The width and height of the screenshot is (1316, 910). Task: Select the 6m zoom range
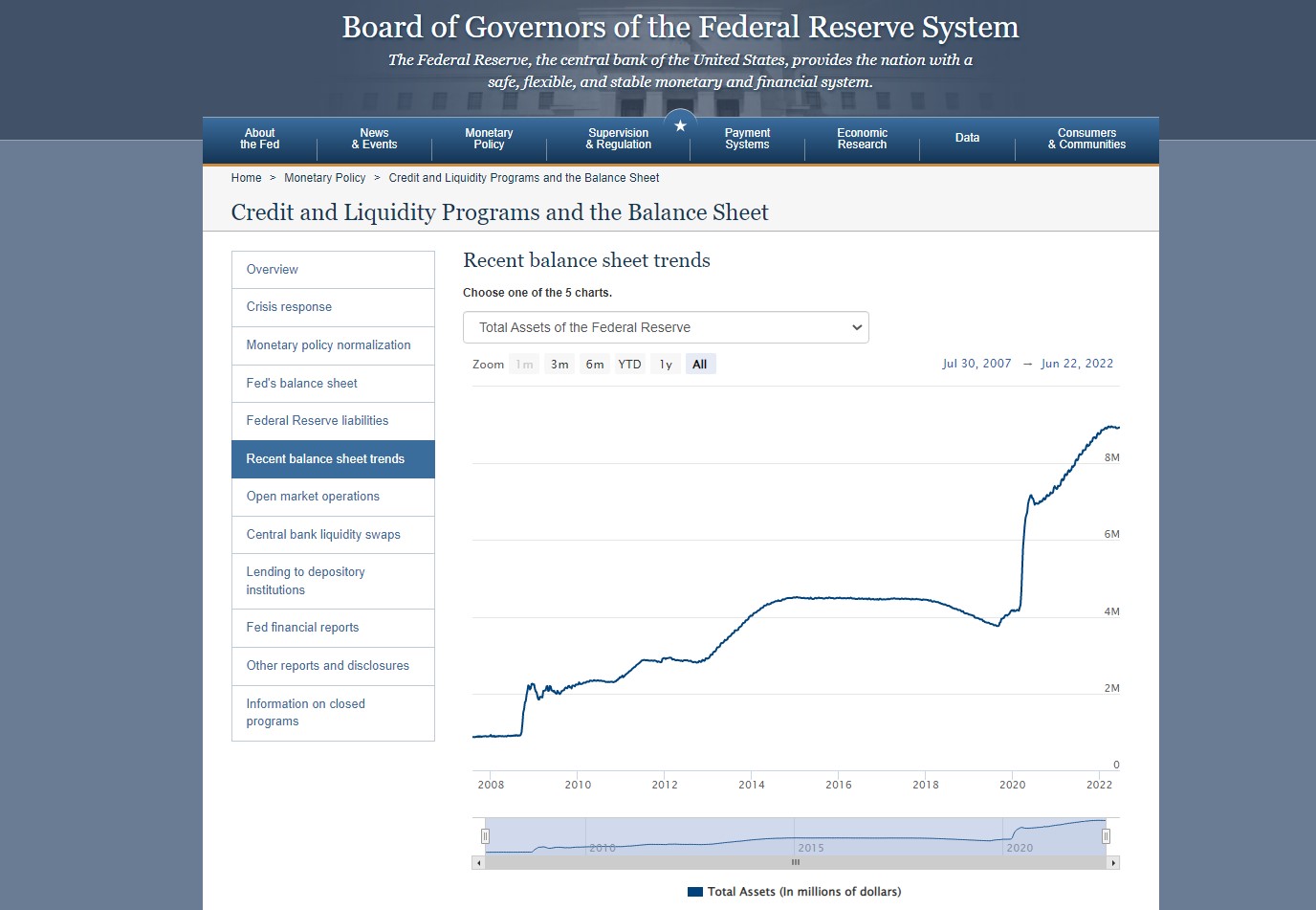tap(595, 365)
